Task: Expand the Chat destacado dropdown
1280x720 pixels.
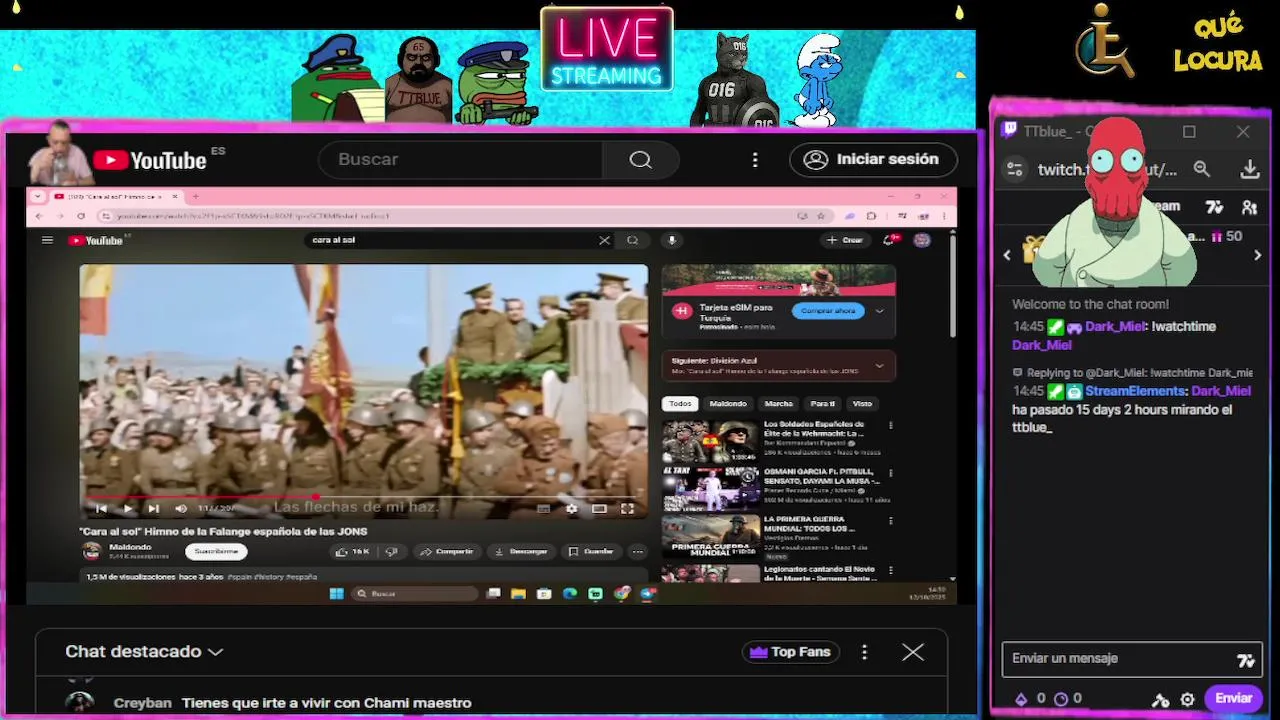Action: [x=144, y=652]
